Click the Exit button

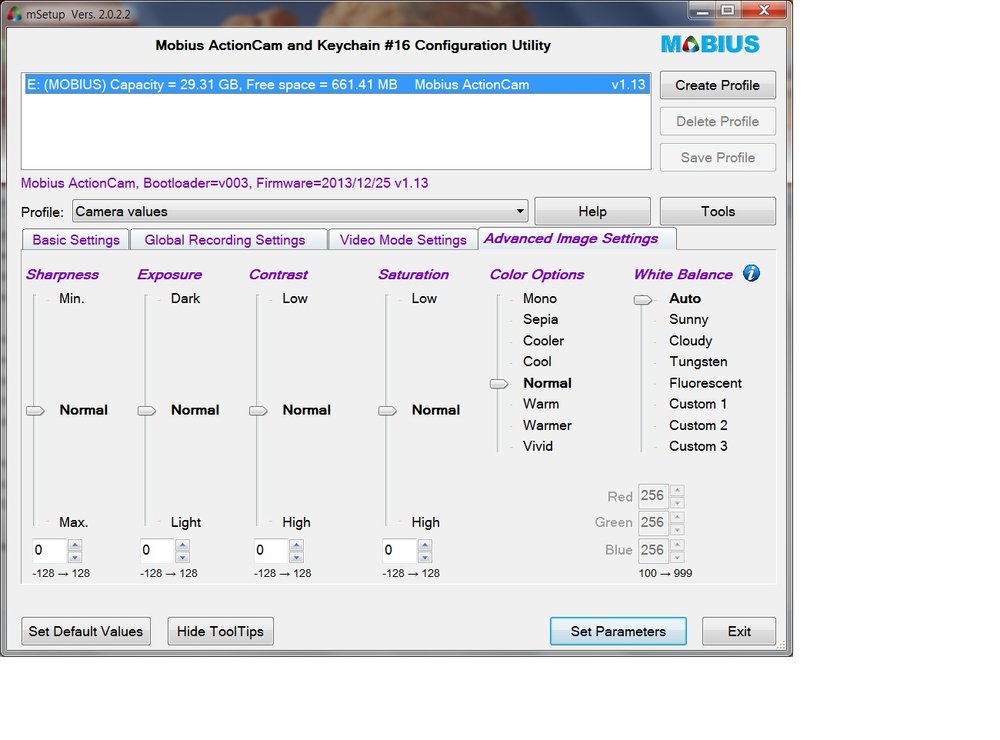click(x=739, y=631)
